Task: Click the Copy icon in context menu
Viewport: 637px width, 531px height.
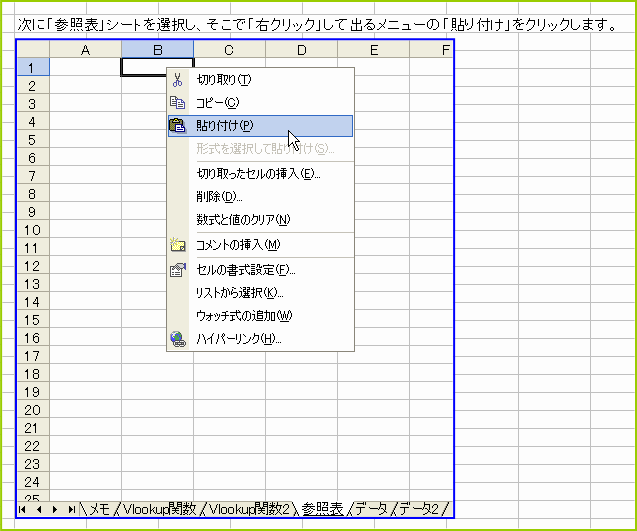Action: click(x=178, y=102)
